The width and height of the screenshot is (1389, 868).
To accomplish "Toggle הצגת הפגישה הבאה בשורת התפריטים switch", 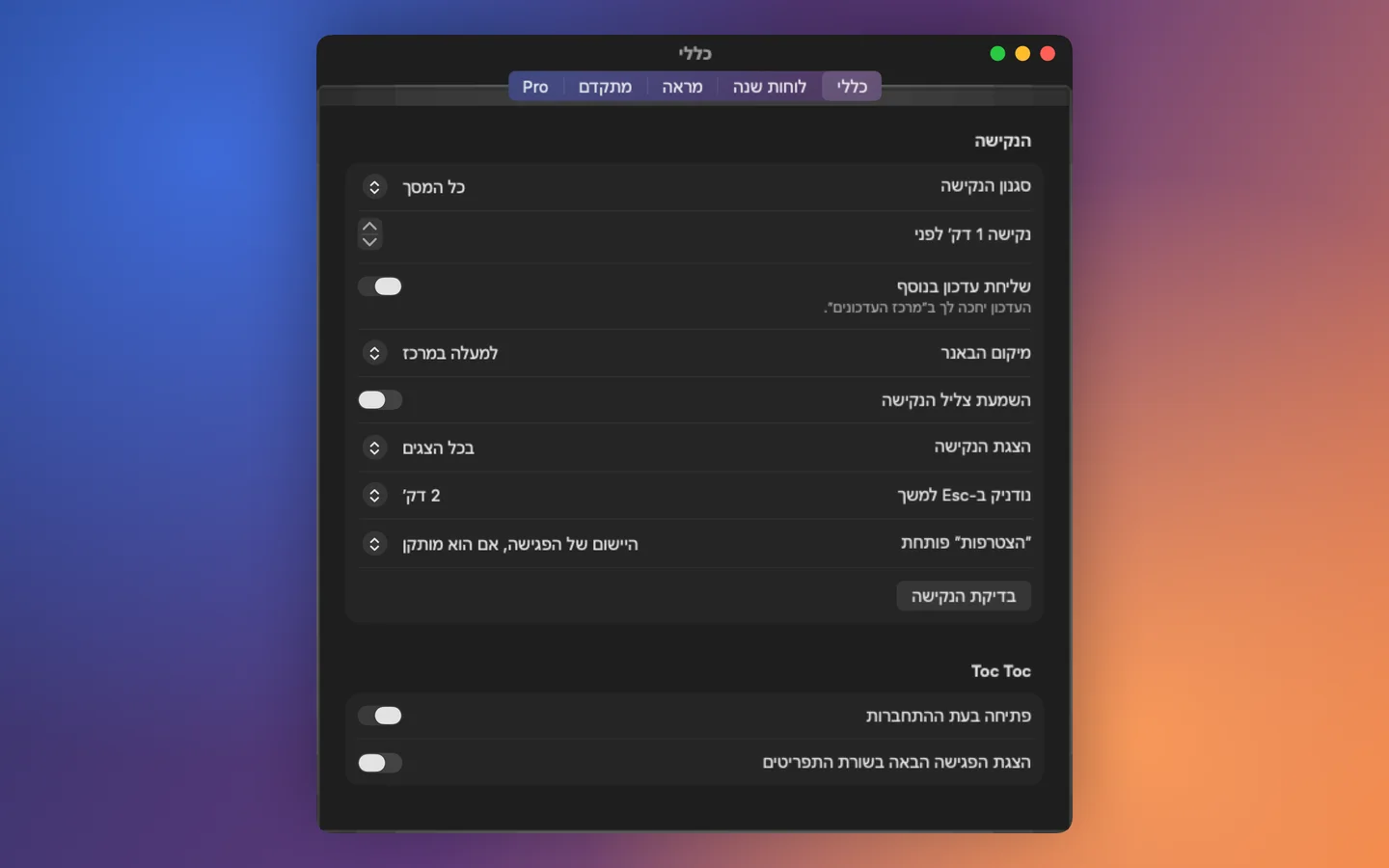I will (x=380, y=763).
